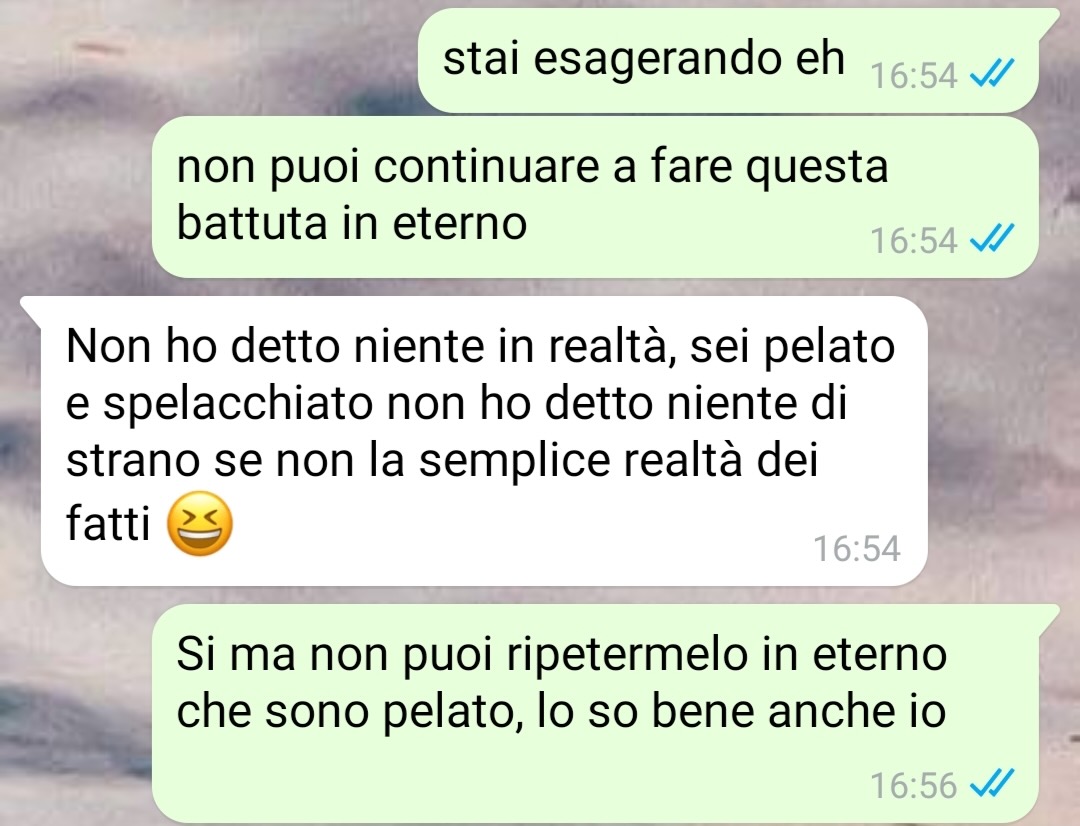
Task: Select the 'Si ma non puoi ripetermelo' message
Action: pos(603,713)
